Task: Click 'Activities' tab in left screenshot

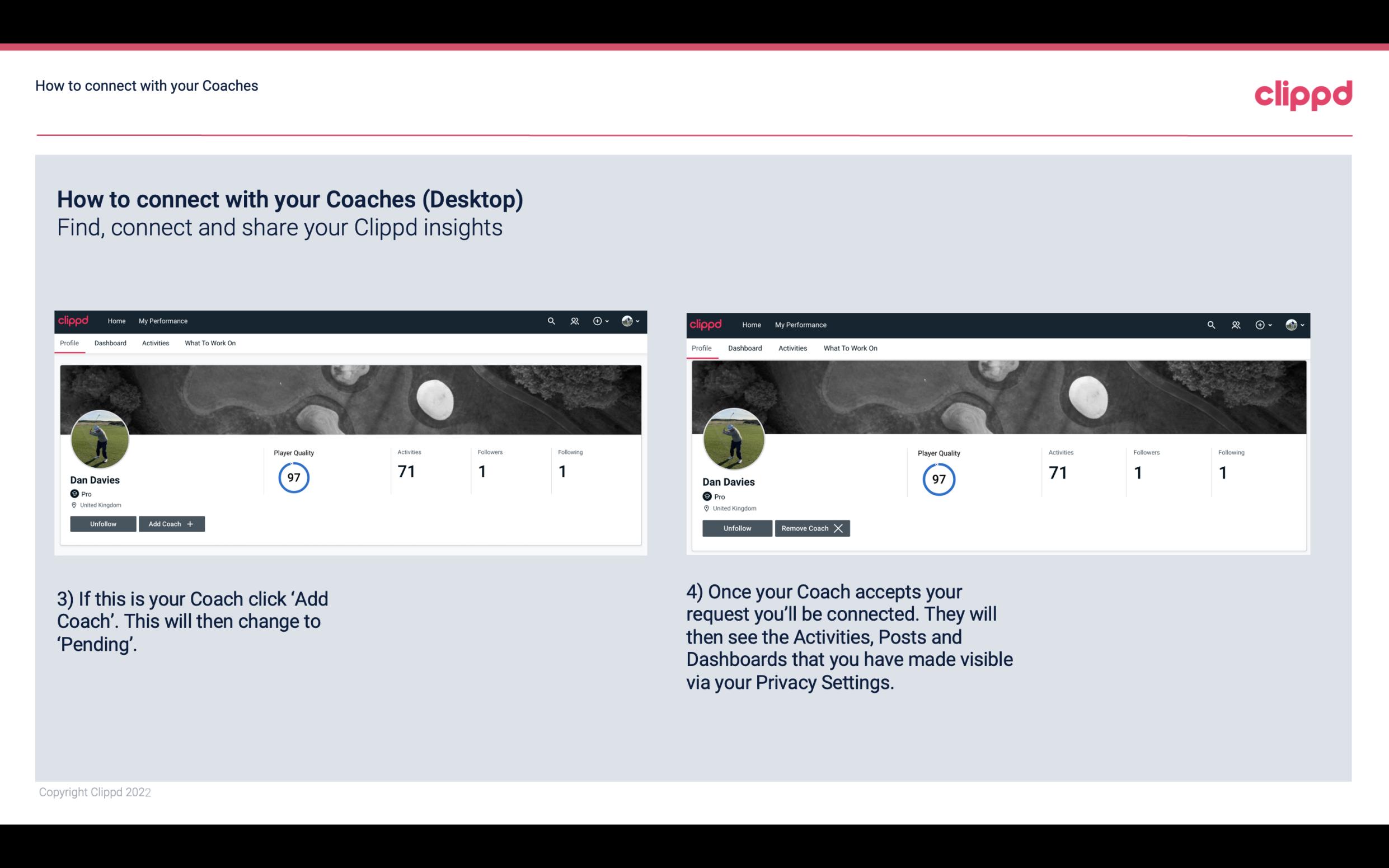Action: click(155, 343)
